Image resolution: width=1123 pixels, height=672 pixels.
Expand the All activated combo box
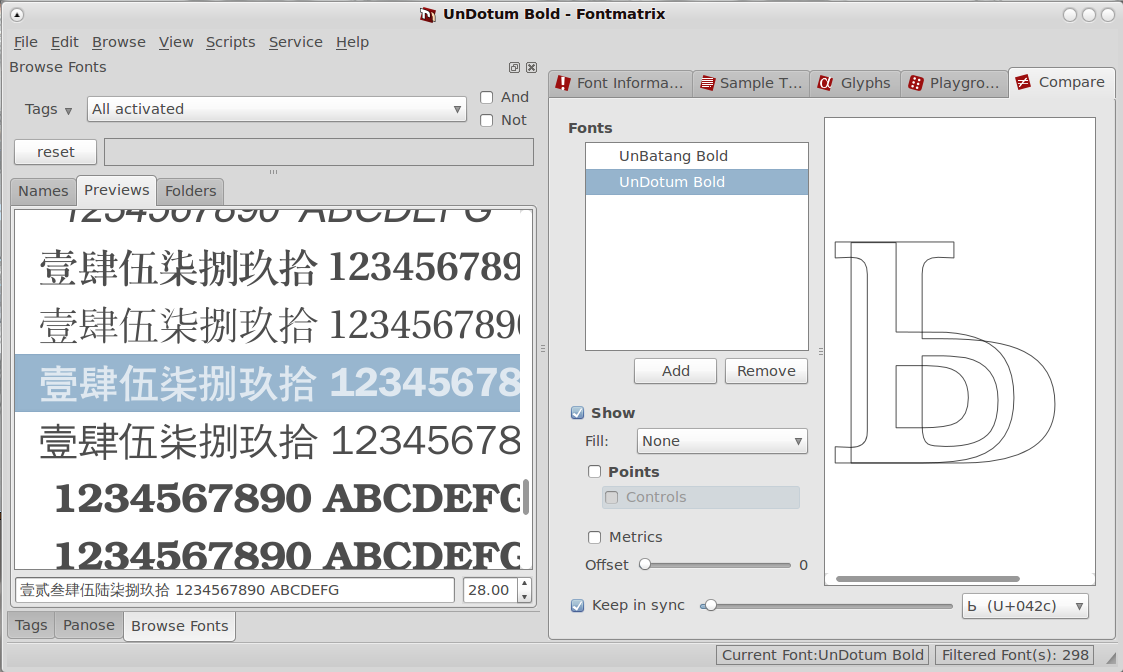pyautogui.click(x=276, y=109)
